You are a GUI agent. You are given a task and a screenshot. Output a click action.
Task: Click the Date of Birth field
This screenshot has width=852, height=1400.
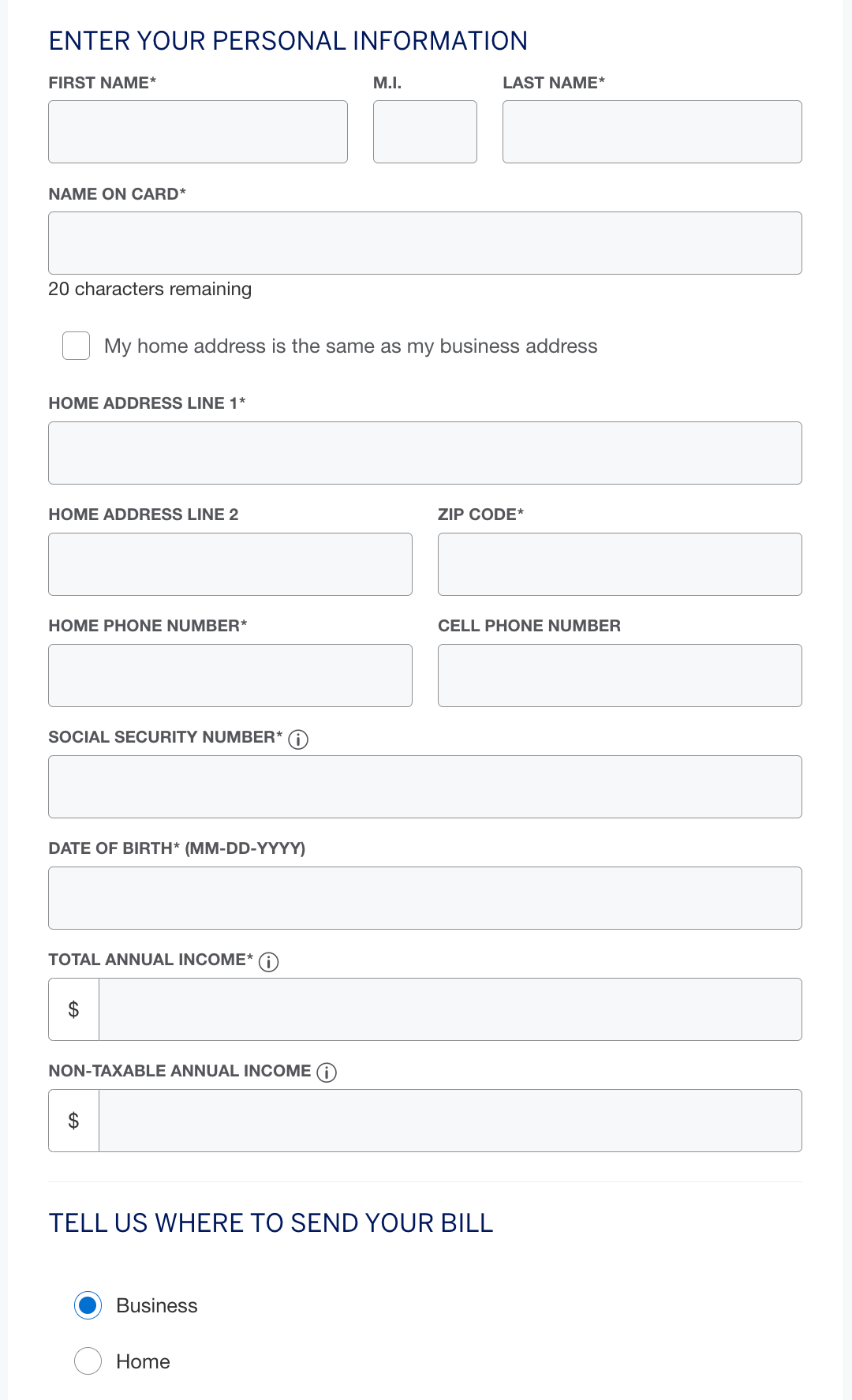(425, 897)
